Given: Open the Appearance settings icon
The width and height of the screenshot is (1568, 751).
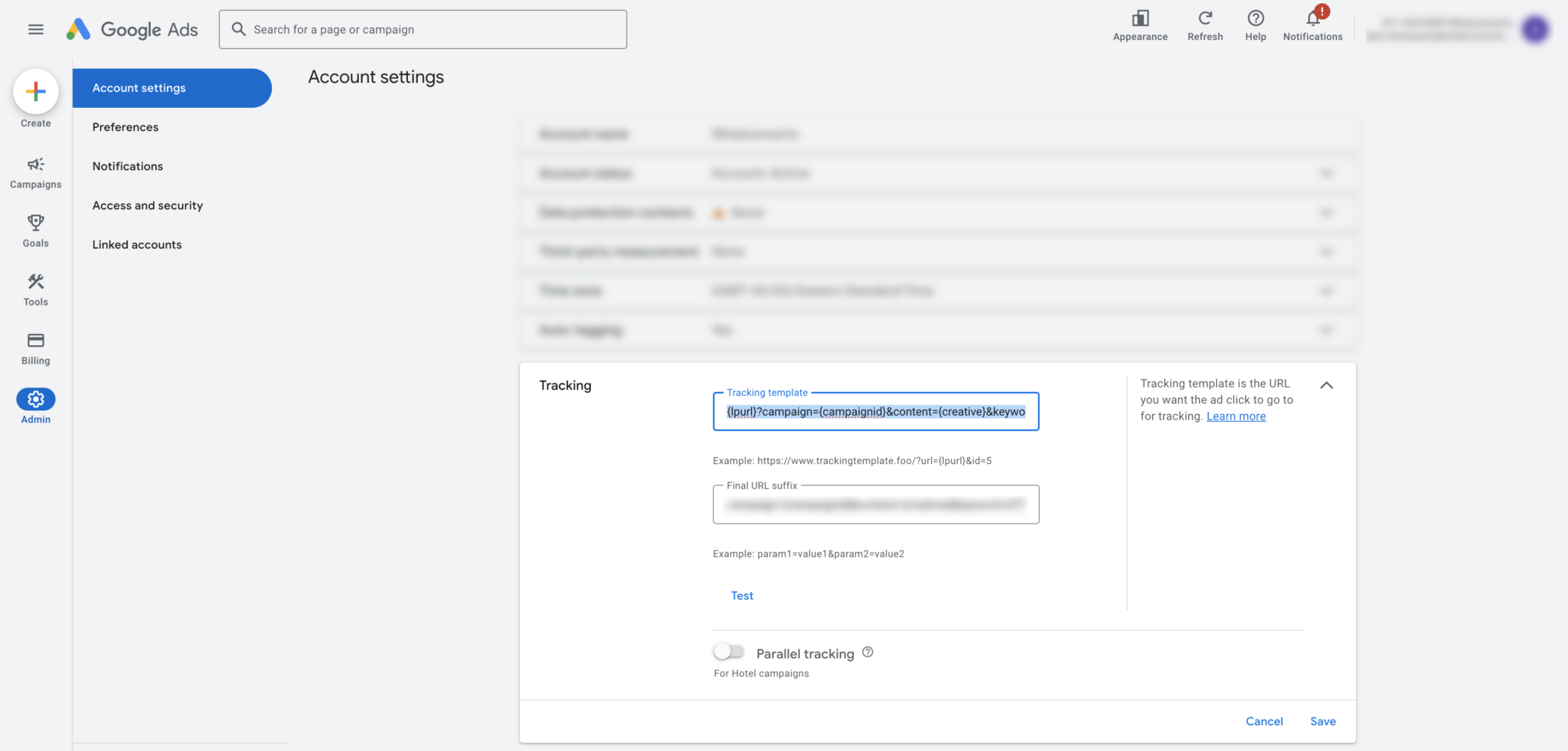Looking at the screenshot, I should [x=1140, y=19].
